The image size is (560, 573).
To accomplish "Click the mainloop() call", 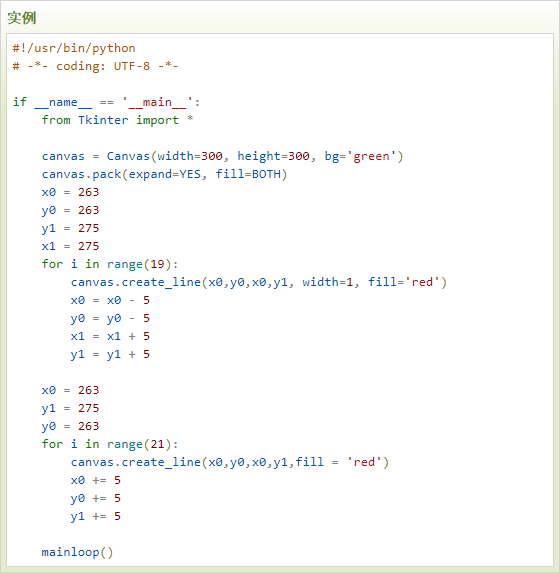I will (x=77, y=552).
